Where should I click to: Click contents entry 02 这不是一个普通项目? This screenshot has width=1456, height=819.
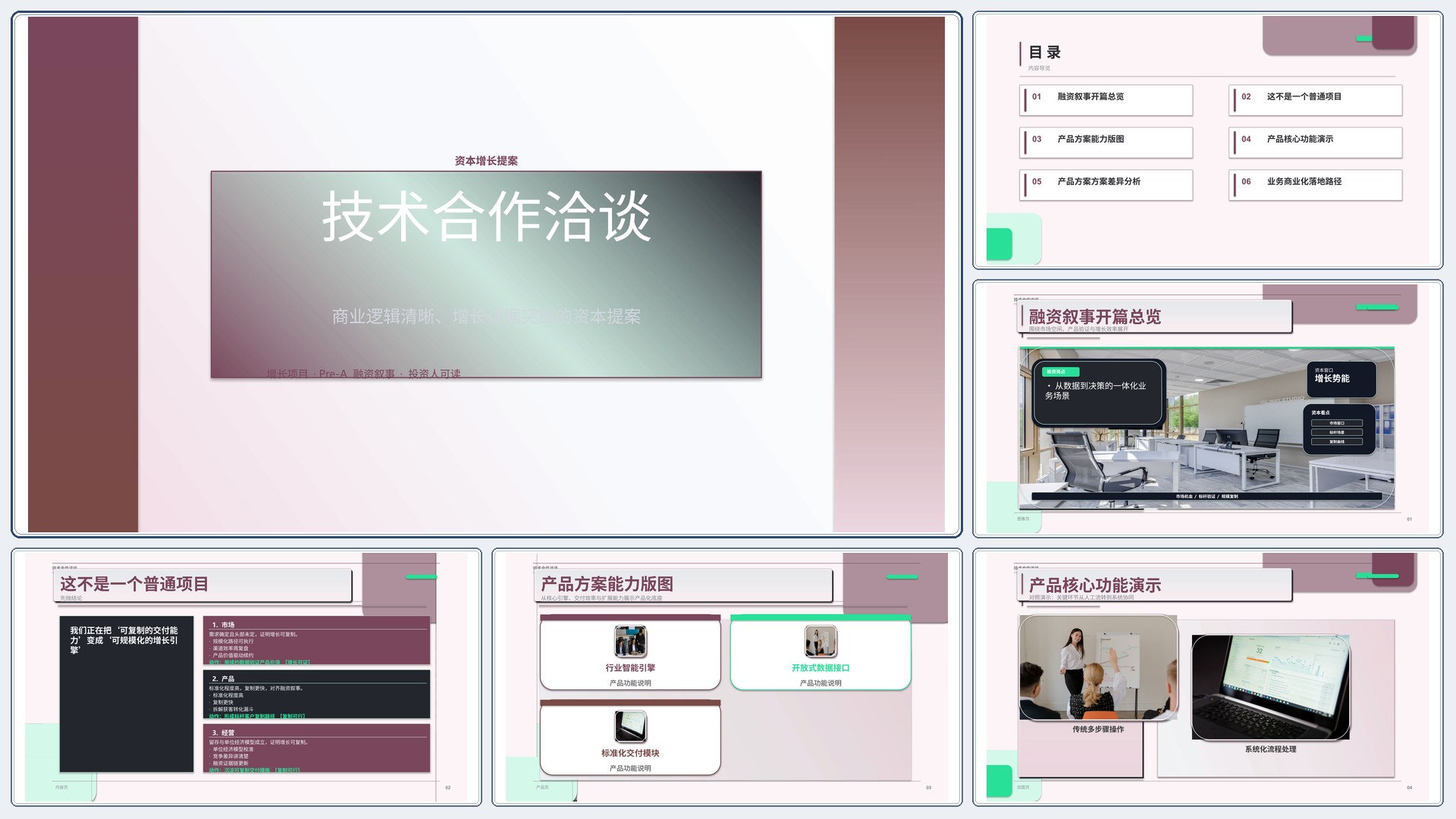(1316, 99)
